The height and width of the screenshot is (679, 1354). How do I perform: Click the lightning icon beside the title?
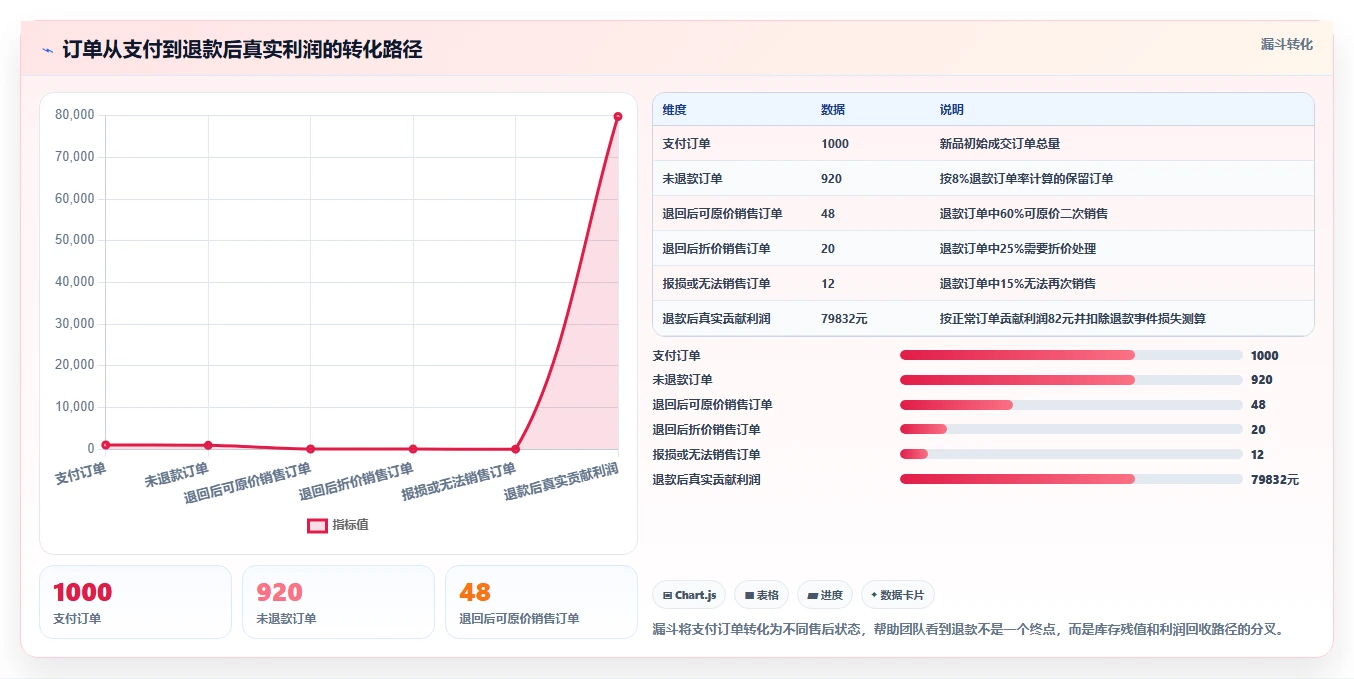[47, 50]
